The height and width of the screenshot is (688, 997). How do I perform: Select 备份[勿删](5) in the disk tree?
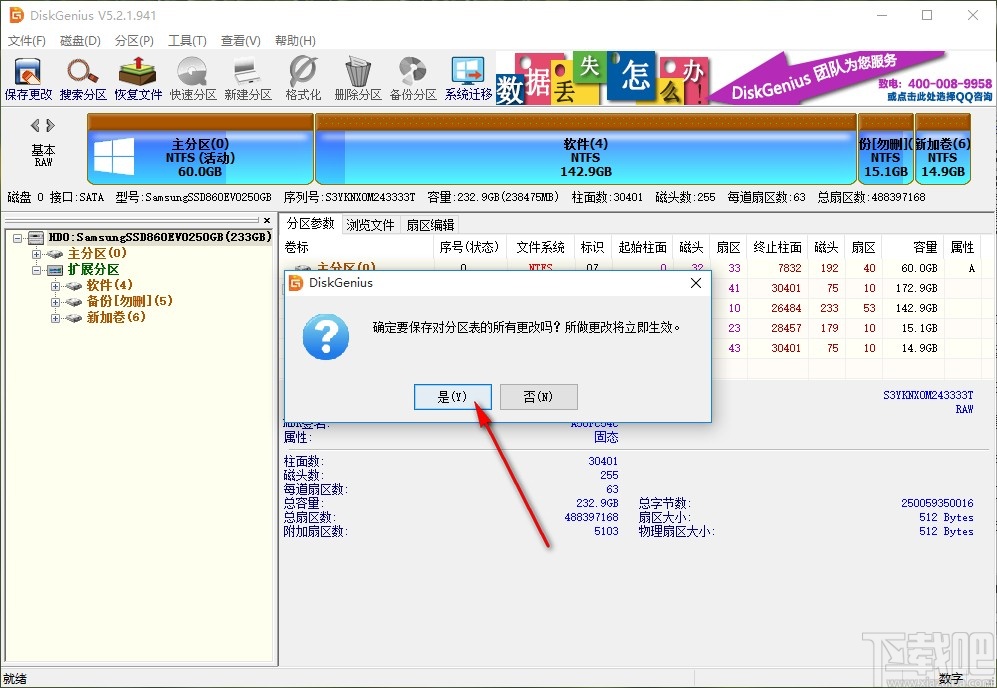(x=129, y=301)
